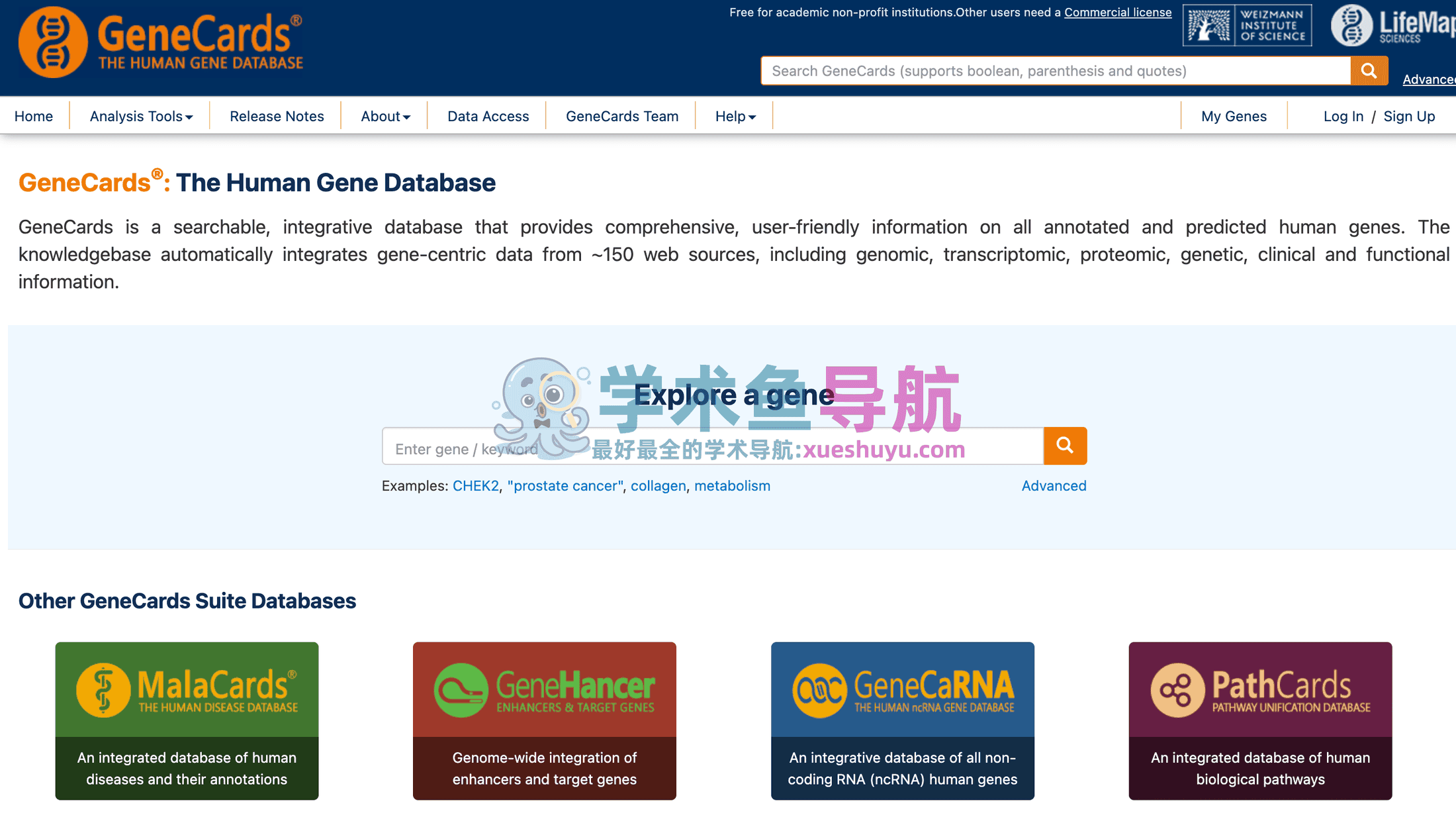Click the Advanced link below gene search
This screenshot has height=817, width=1456.
pos(1054,486)
